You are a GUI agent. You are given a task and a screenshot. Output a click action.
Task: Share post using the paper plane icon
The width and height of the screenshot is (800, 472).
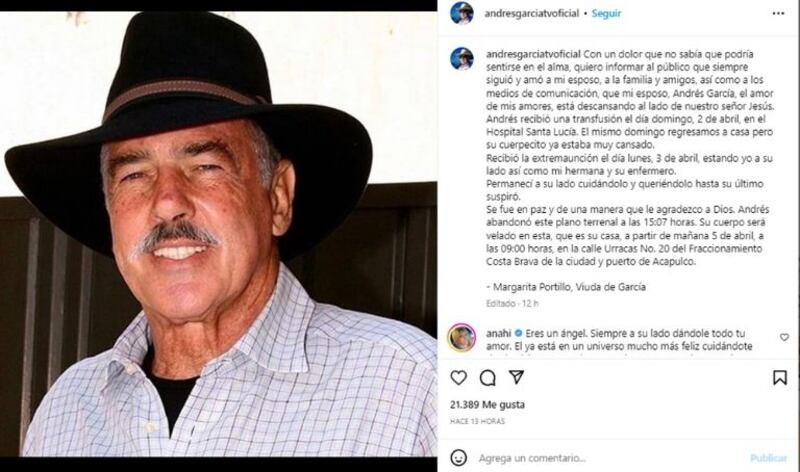[x=516, y=377]
